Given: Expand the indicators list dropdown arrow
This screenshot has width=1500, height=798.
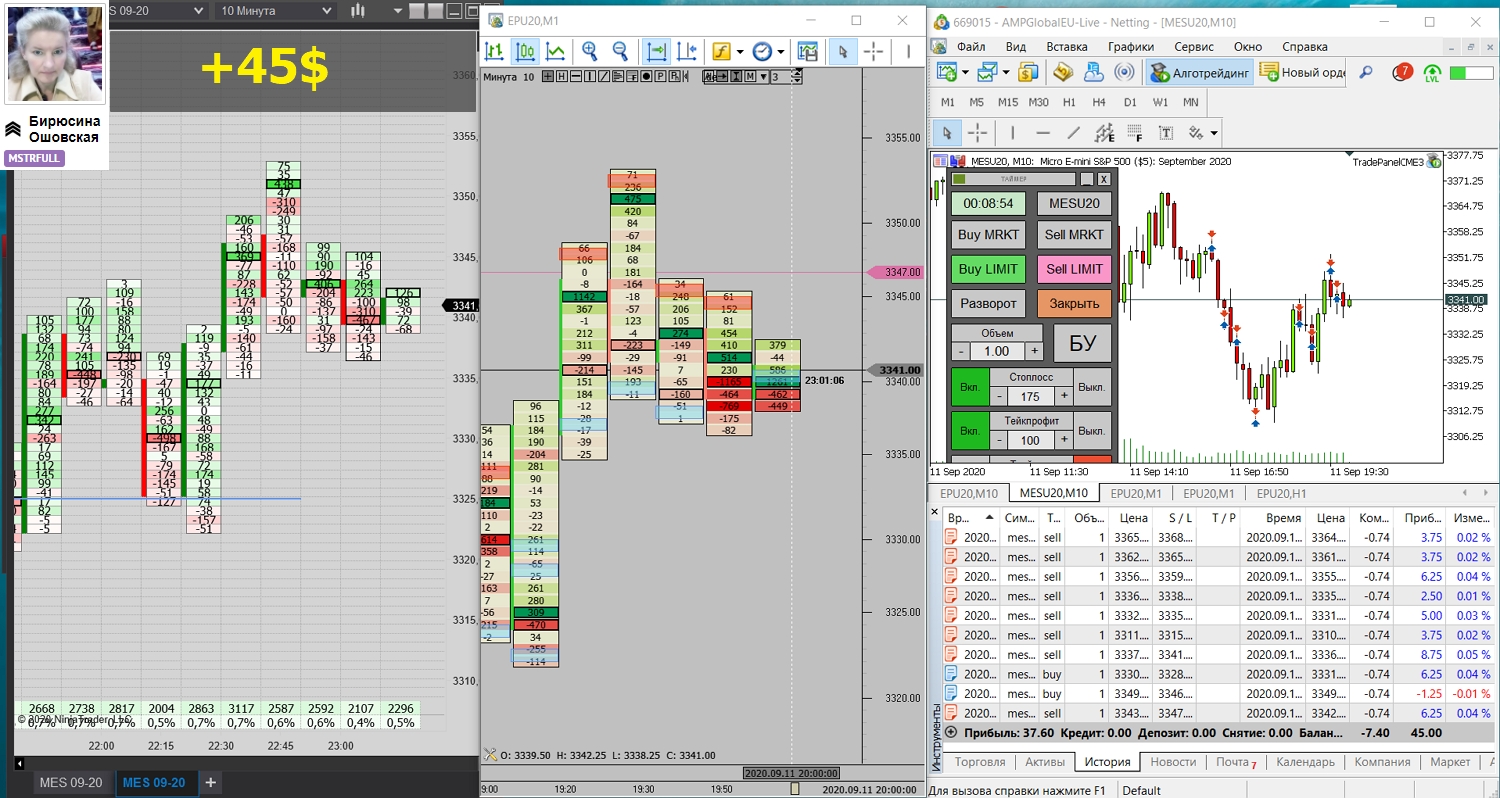Looking at the screenshot, I should [740, 52].
